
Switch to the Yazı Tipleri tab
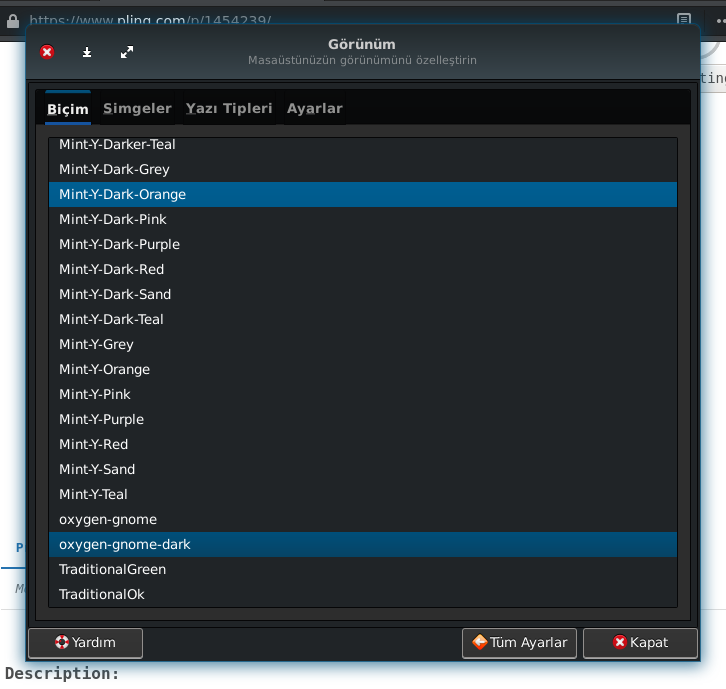229,108
